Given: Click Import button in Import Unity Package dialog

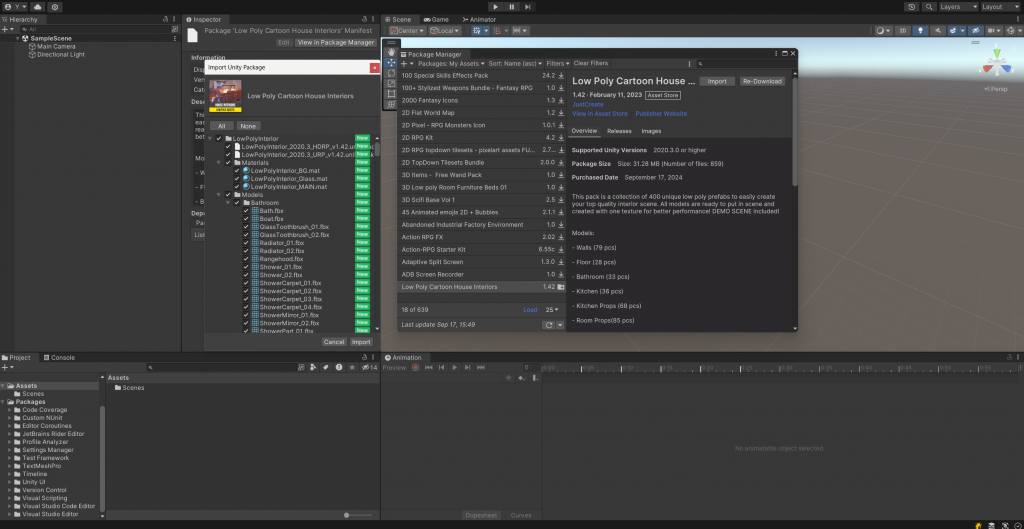Looking at the screenshot, I should [361, 342].
